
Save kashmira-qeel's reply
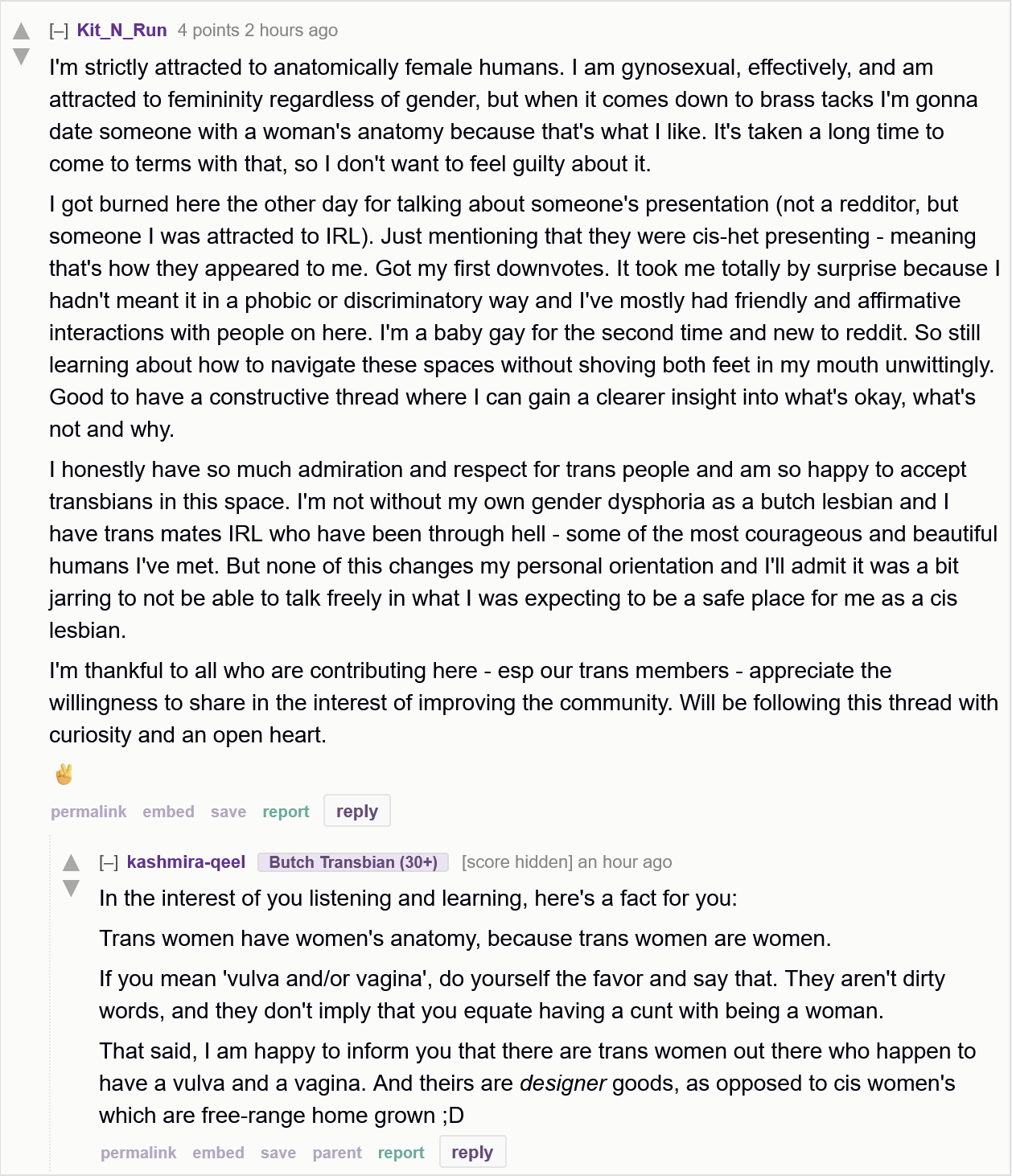click(278, 1153)
